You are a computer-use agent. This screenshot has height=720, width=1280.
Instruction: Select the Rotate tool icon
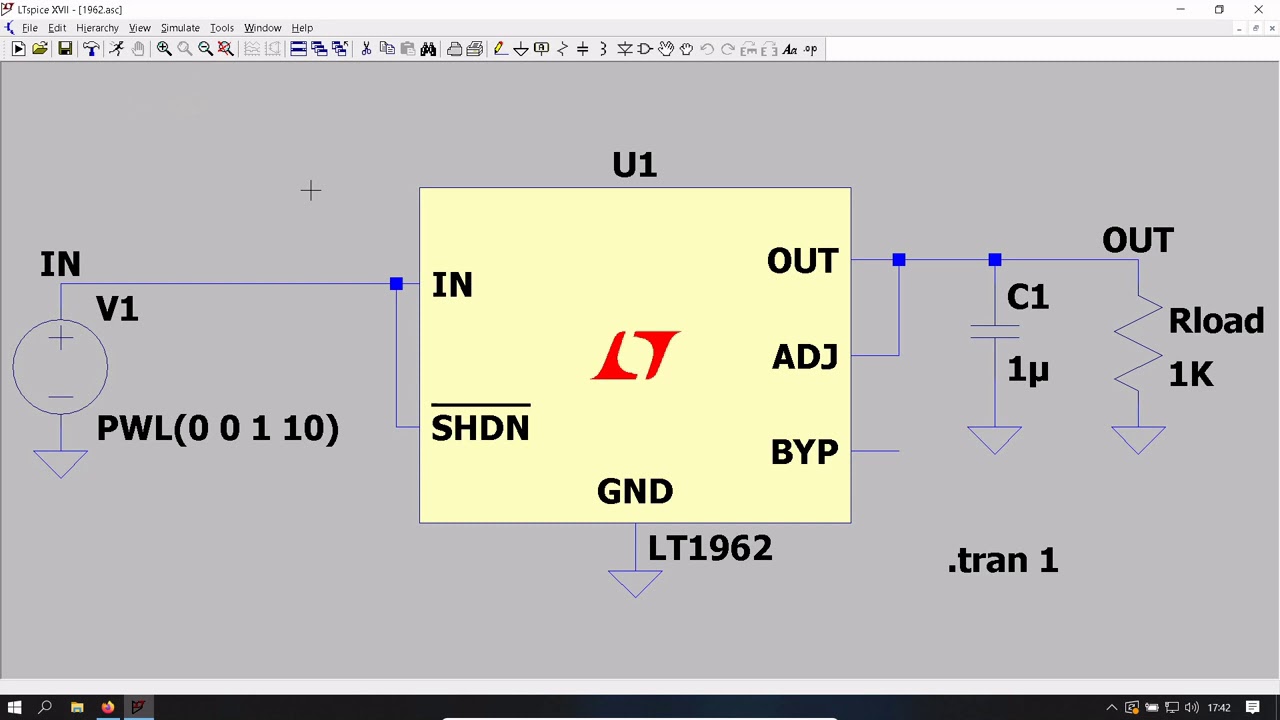click(748, 49)
